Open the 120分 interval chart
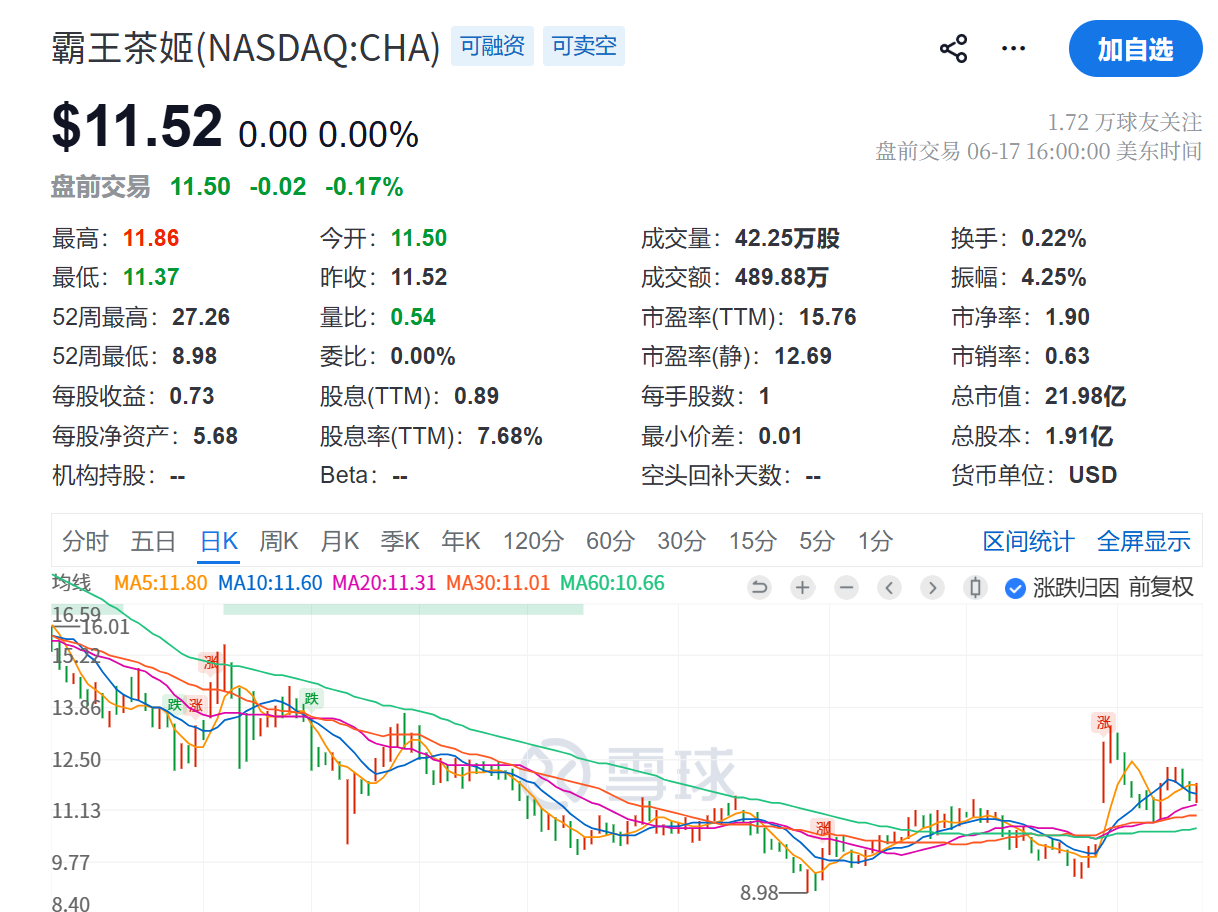The width and height of the screenshot is (1218, 912). click(533, 541)
